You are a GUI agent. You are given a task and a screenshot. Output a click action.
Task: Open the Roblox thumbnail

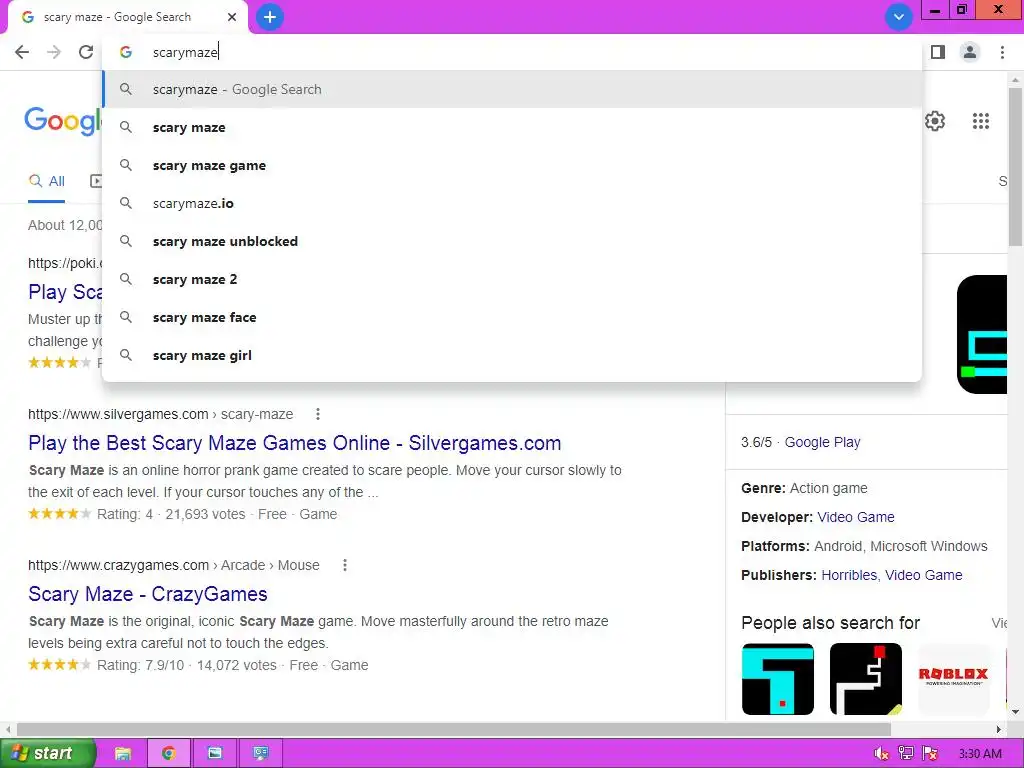(953, 679)
